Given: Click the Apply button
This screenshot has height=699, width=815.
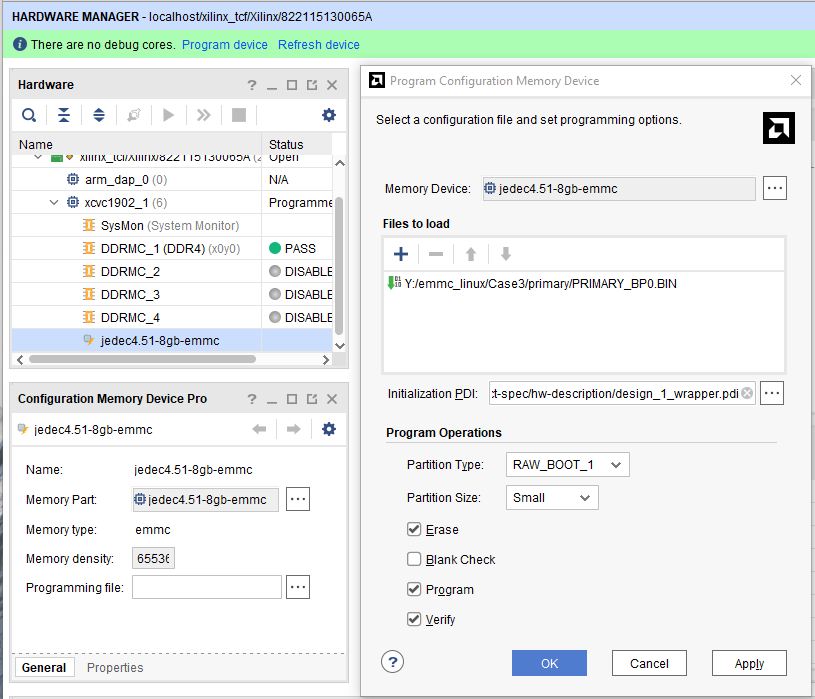Looking at the screenshot, I should click(x=749, y=663).
